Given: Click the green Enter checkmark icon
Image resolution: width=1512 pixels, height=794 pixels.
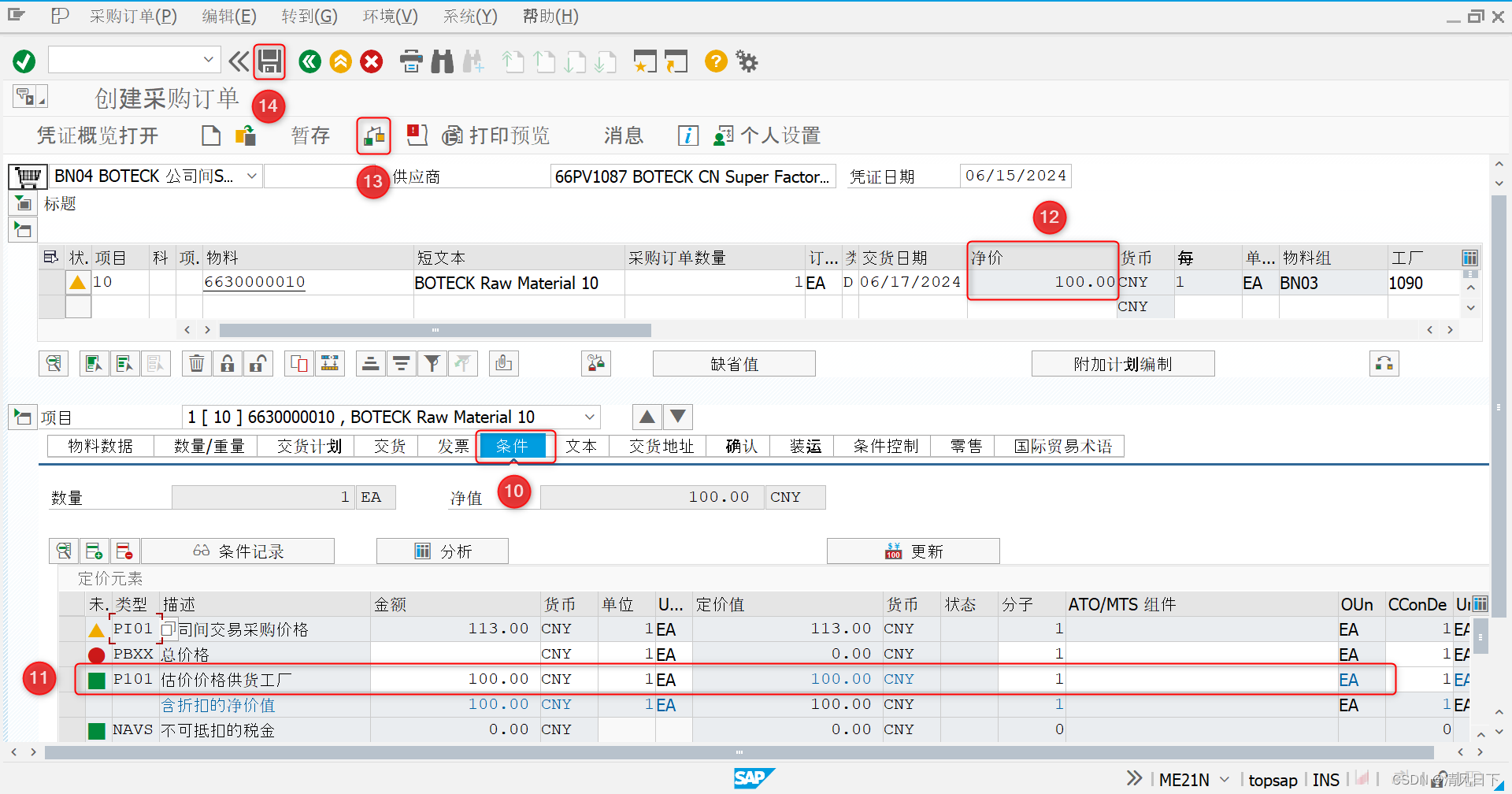Looking at the screenshot, I should [x=24, y=61].
